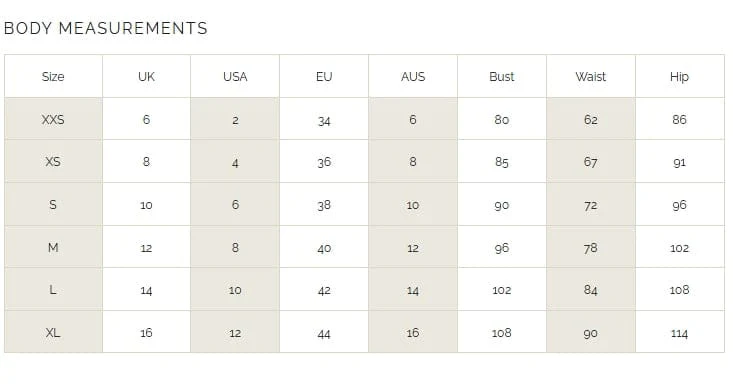Select the Waist column header

coord(590,77)
